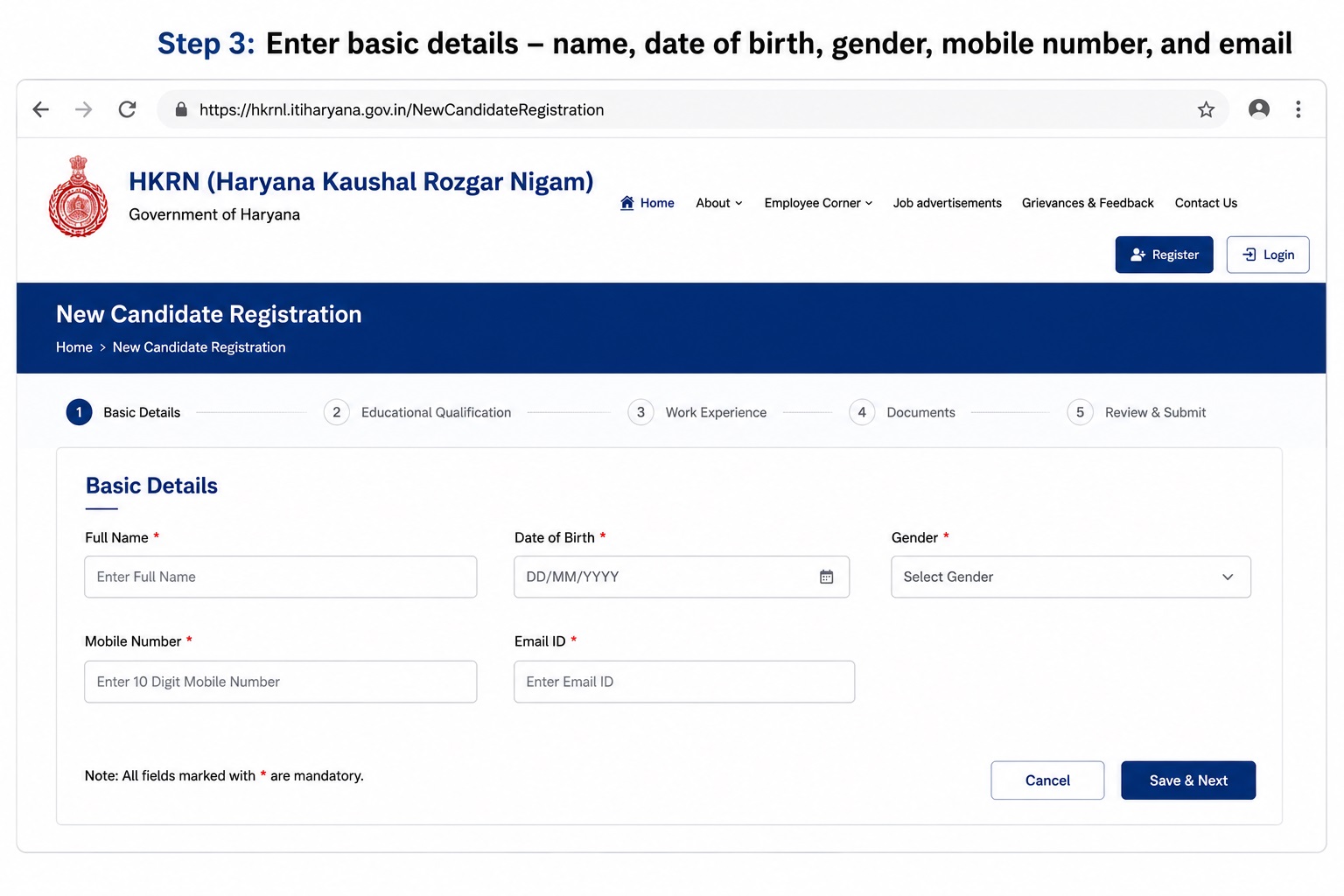Click the padlock site security icon

coord(181,109)
